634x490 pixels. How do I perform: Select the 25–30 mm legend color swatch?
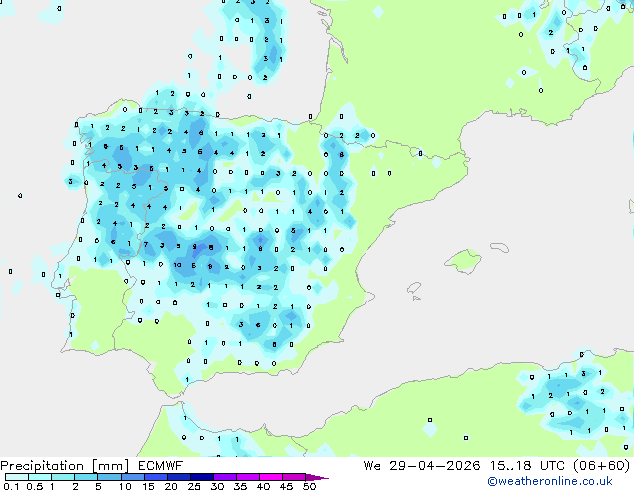tap(201, 477)
